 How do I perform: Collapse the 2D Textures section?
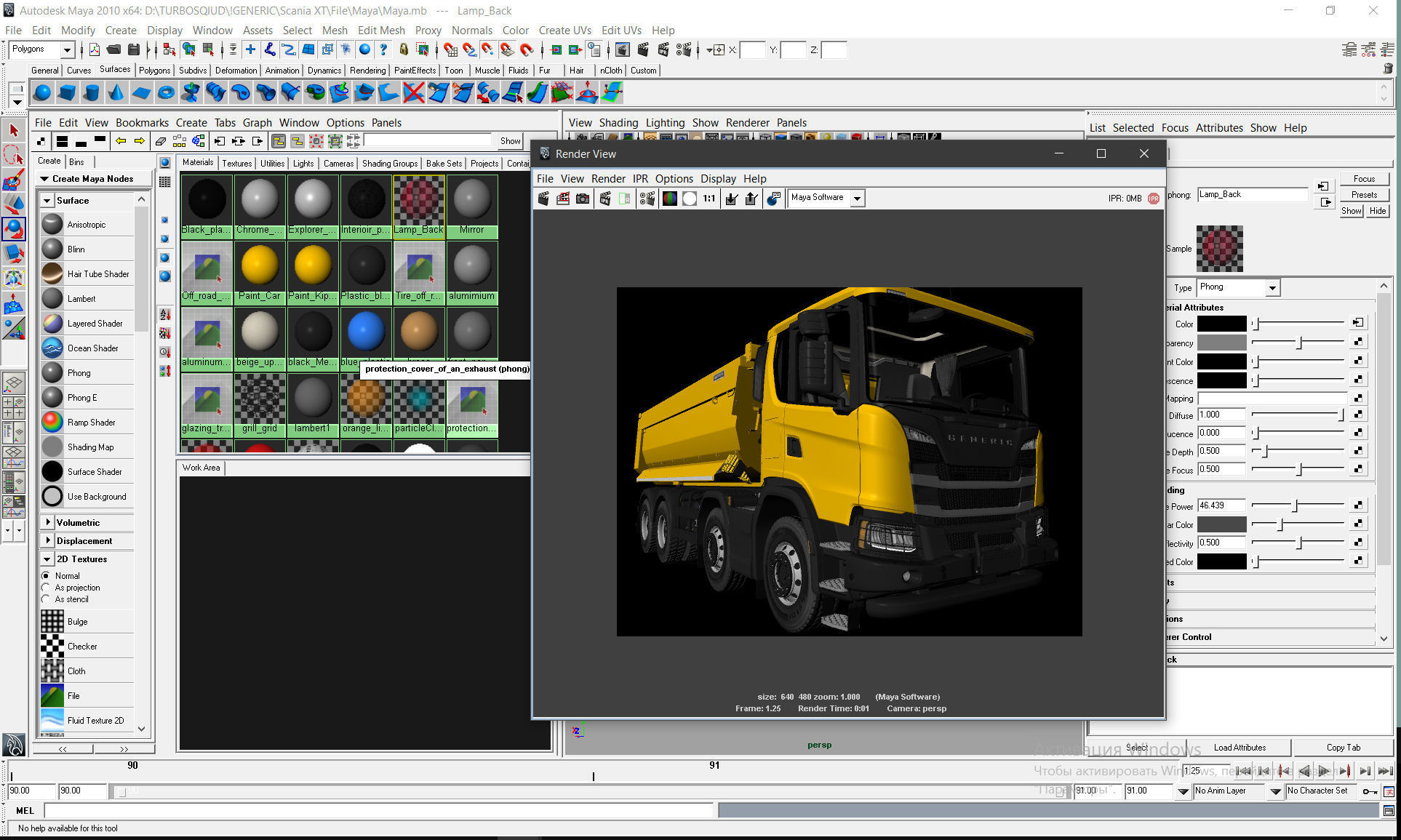pyautogui.click(x=47, y=559)
